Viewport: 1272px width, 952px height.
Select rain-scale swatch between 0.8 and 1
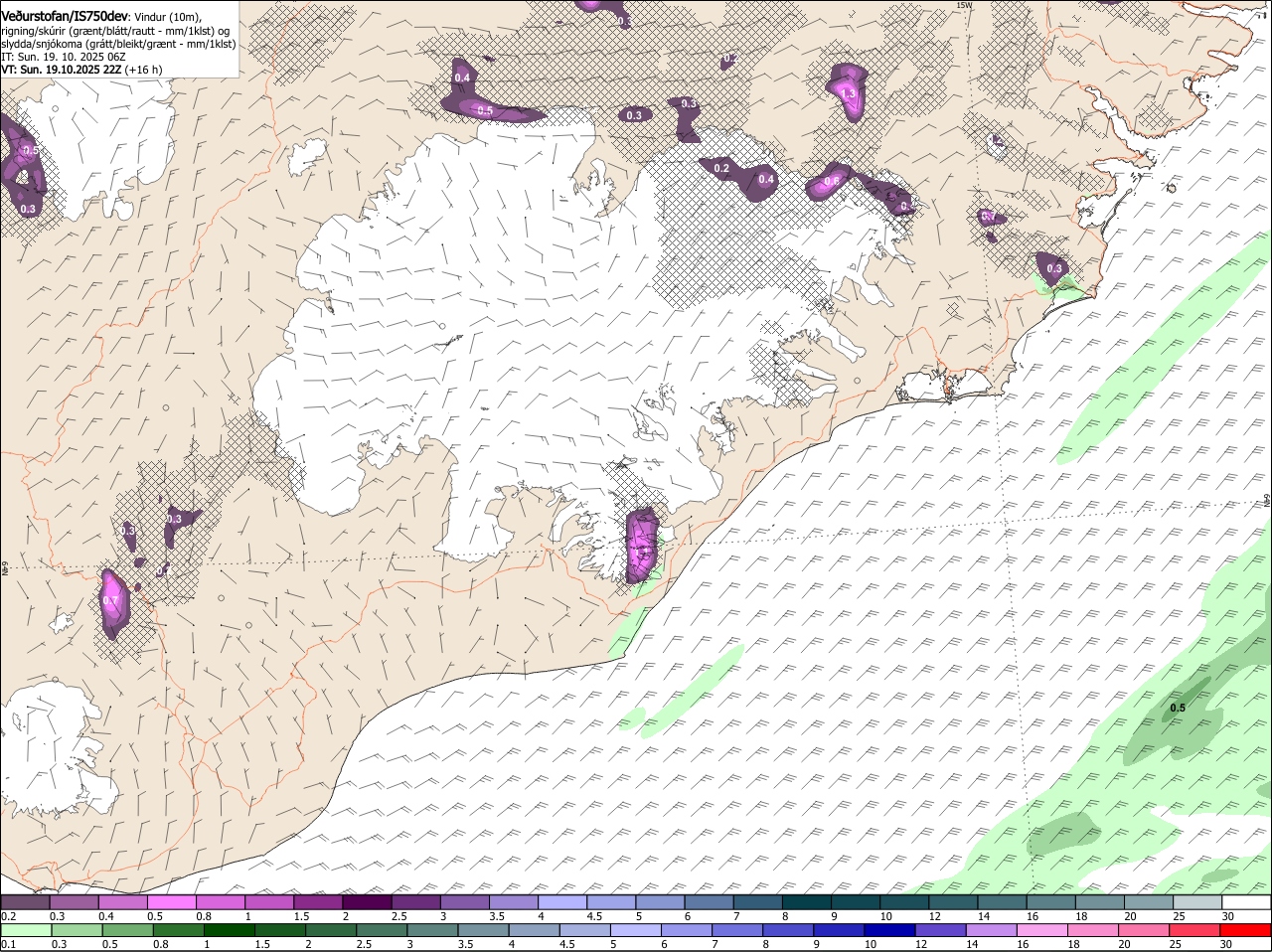(x=178, y=930)
